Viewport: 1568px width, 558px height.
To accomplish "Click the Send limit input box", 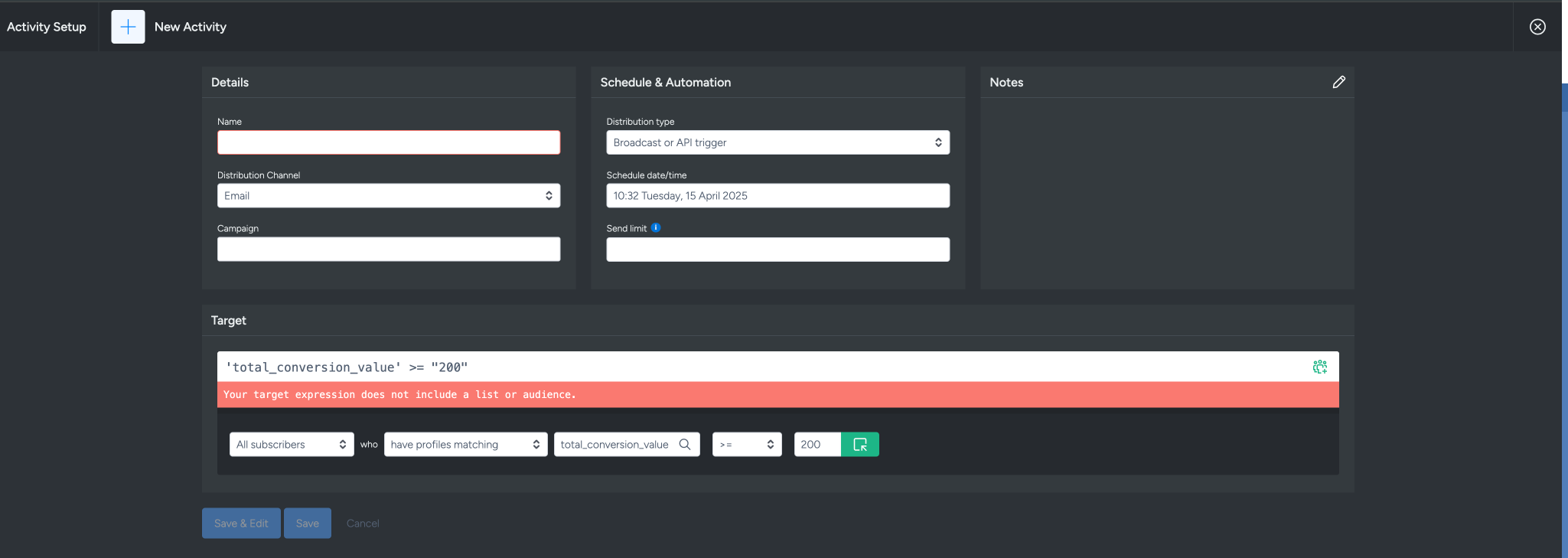I will tap(777, 250).
